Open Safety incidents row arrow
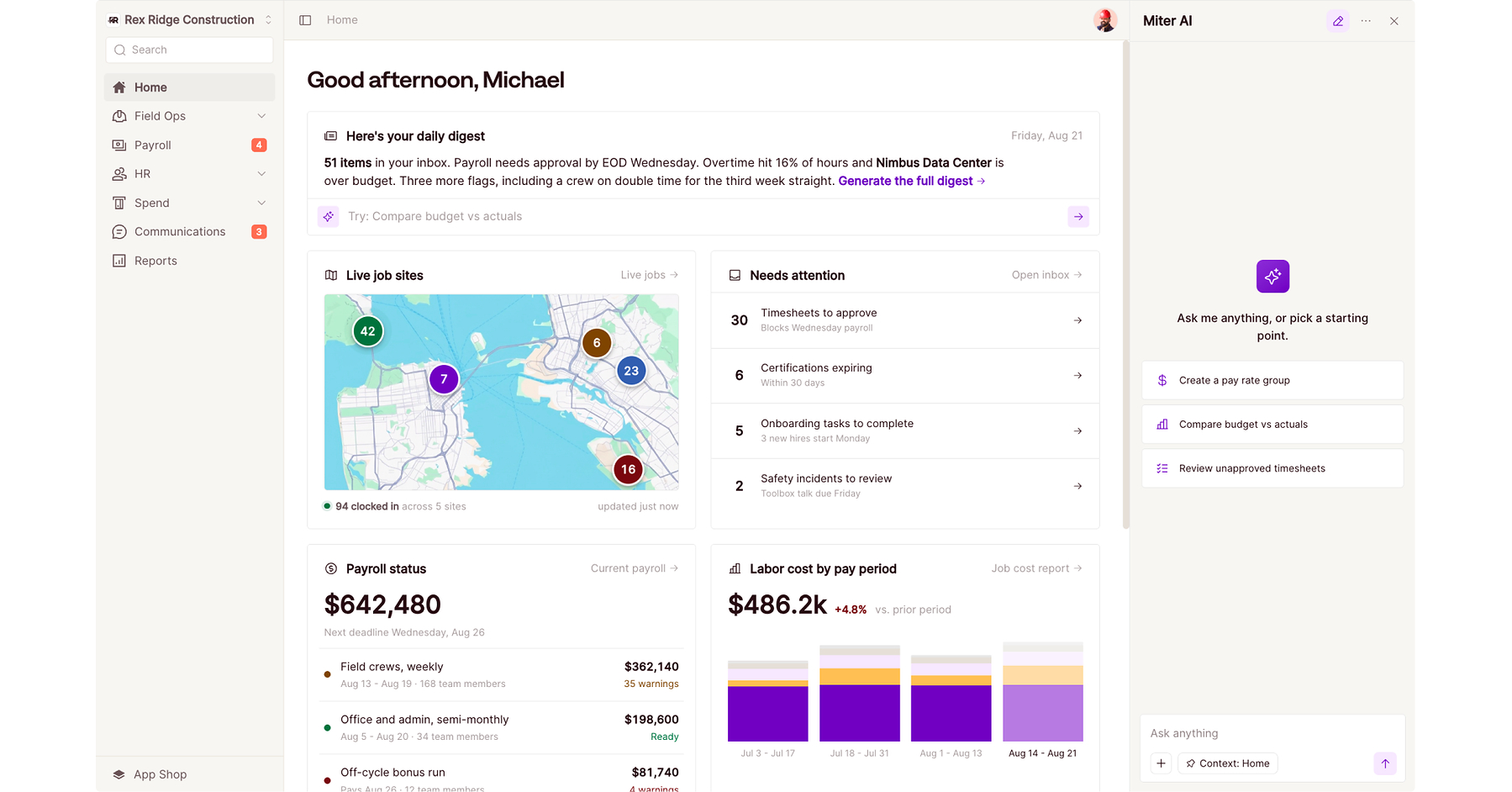The width and height of the screenshot is (1512, 792). tap(1077, 486)
